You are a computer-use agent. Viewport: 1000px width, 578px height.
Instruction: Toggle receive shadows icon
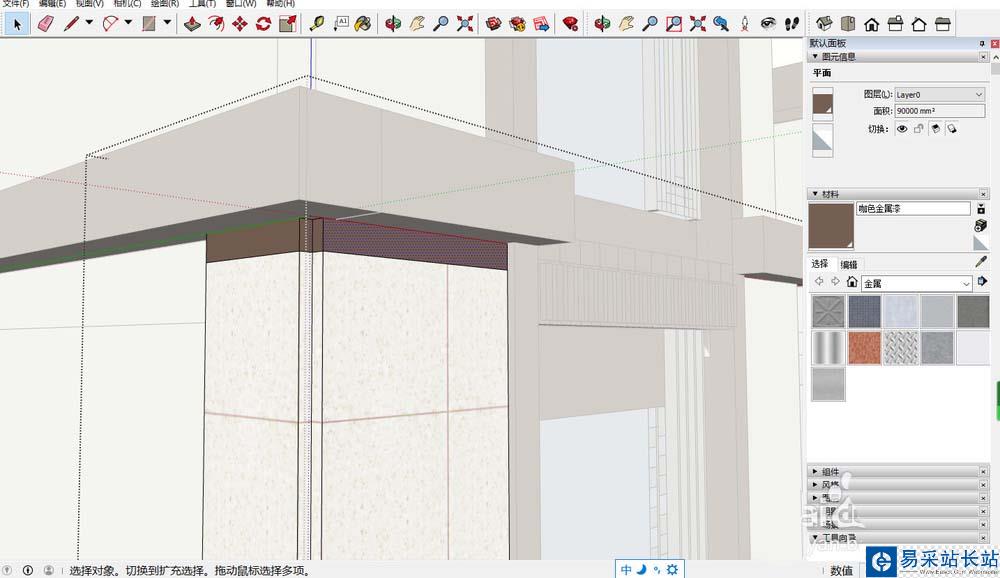(935, 128)
